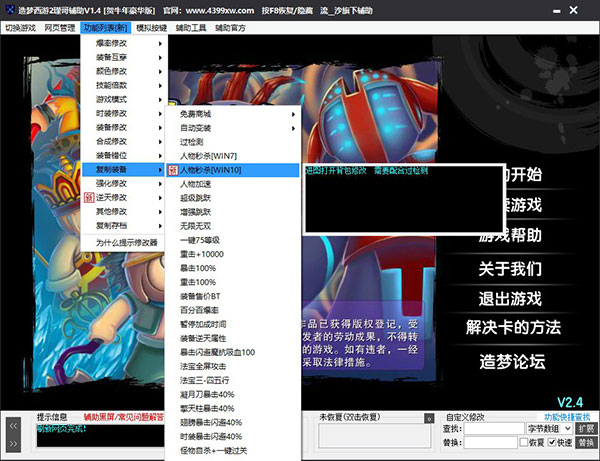Choose 法宝全屏攻击 in the submenu

[x=233, y=367]
